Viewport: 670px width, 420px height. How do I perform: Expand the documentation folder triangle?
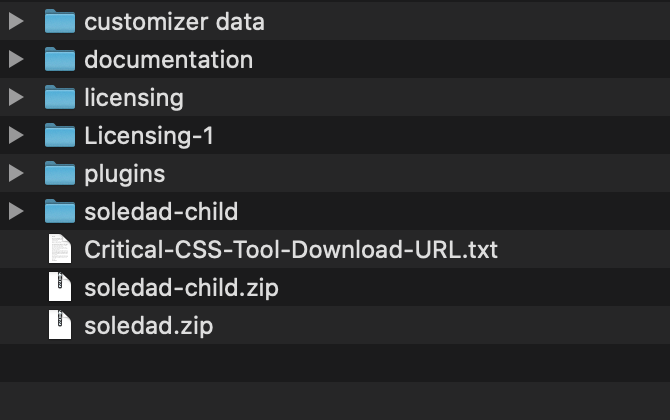[x=16, y=59]
